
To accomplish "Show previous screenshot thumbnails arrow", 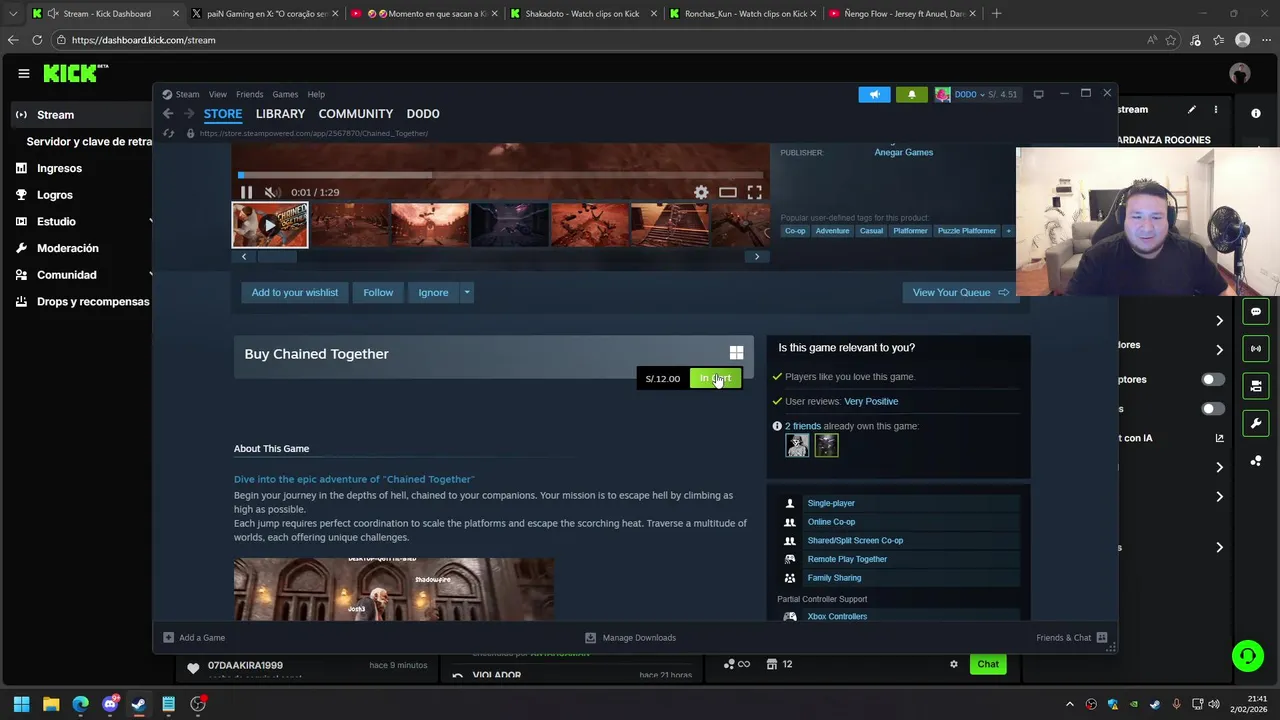I will pos(244,257).
